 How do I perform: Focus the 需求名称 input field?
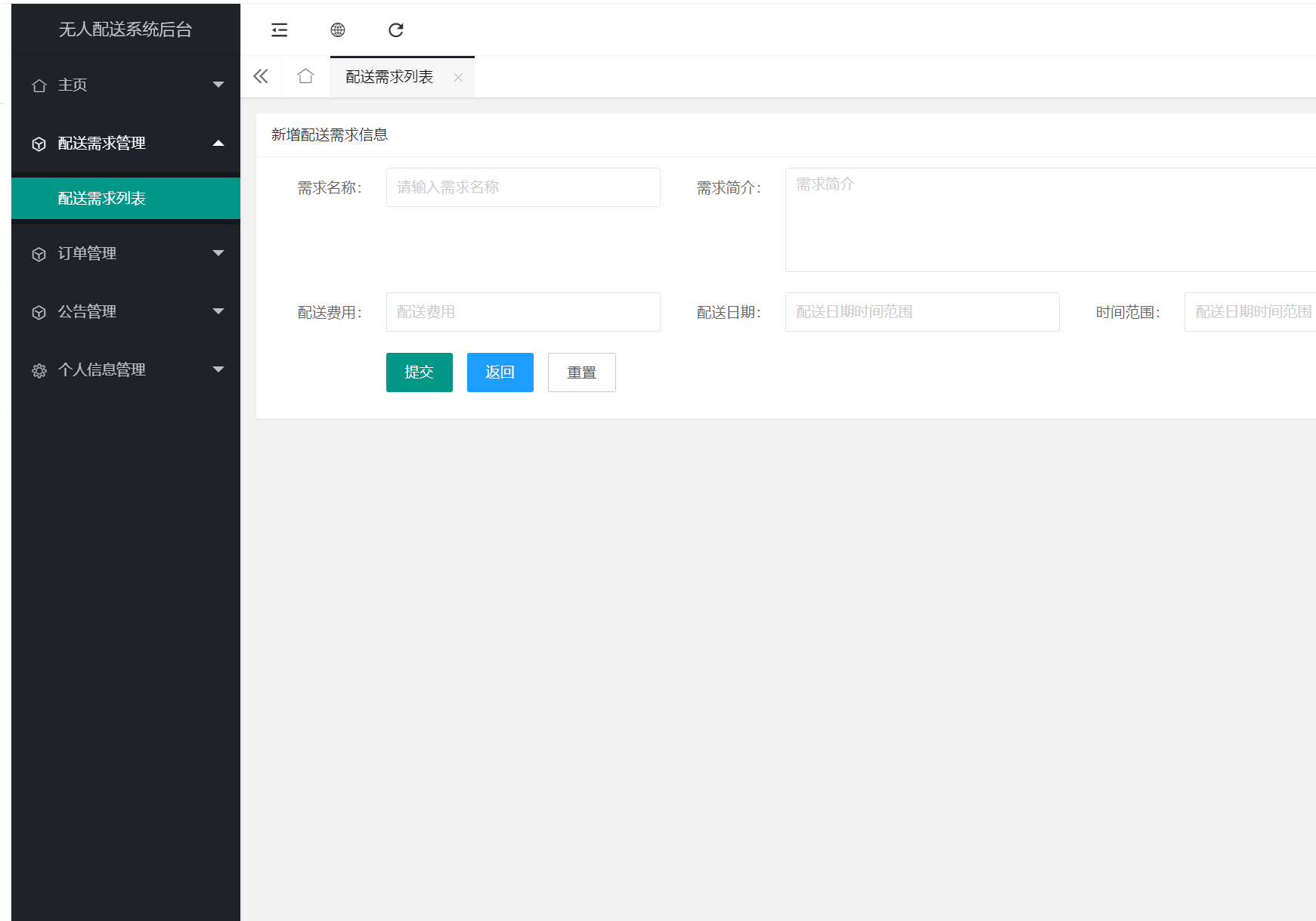(523, 187)
